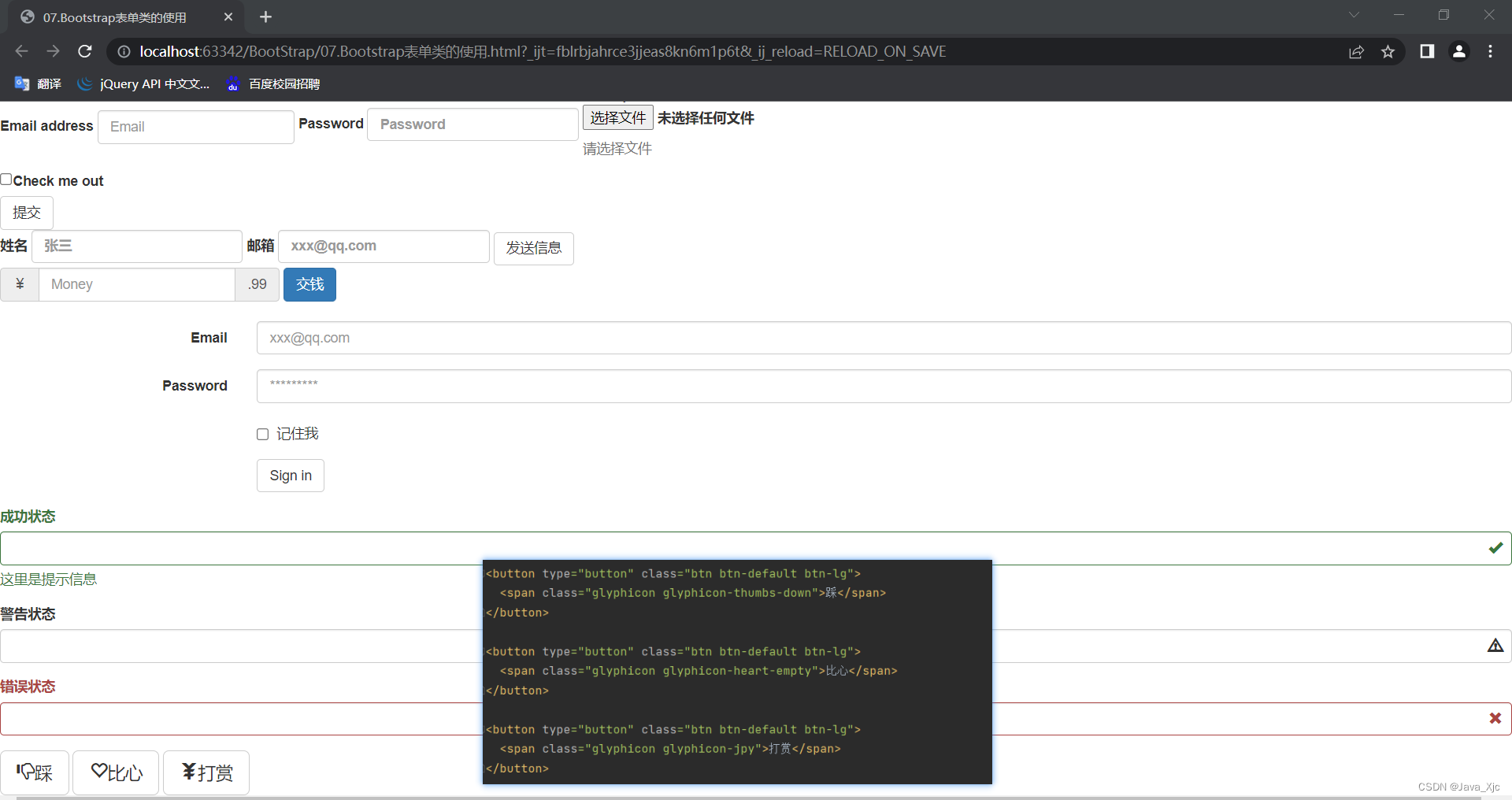Focus the 成功状态 success input field
The height and width of the screenshot is (800, 1512).
[756, 548]
